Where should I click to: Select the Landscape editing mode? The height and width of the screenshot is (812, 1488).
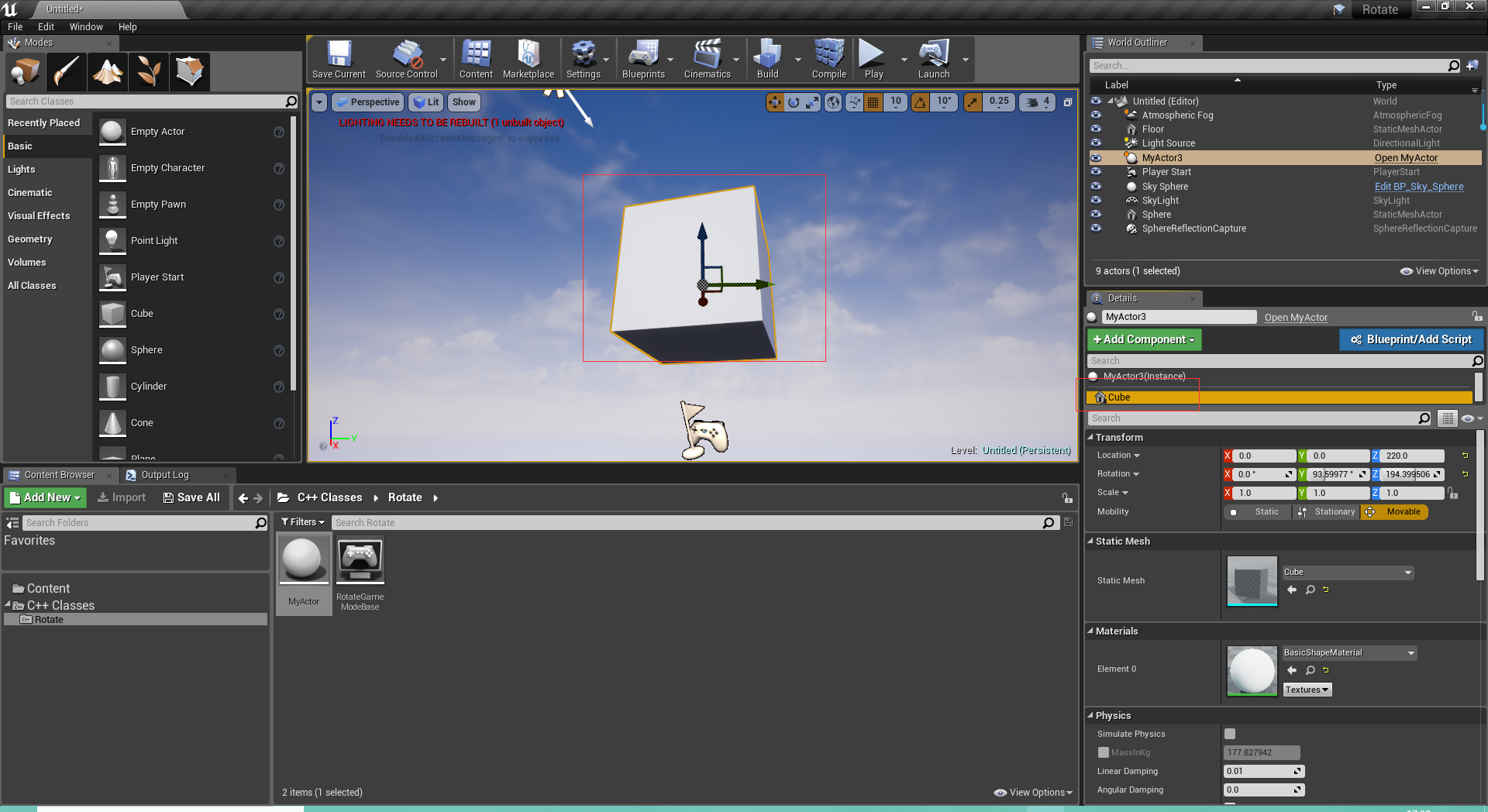(x=107, y=71)
